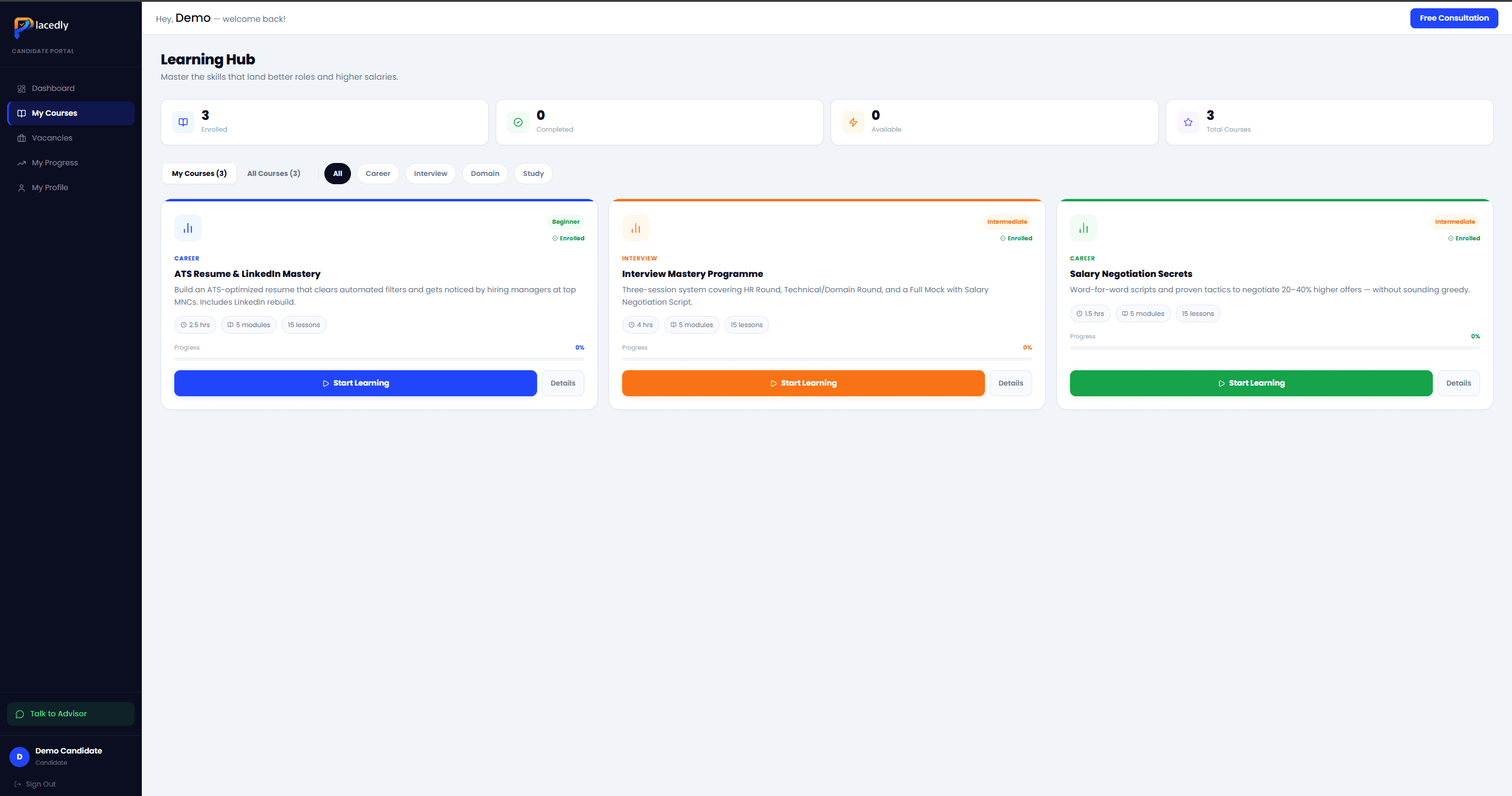Filter courses by Interview
Image resolution: width=1512 pixels, height=796 pixels.
pos(431,174)
